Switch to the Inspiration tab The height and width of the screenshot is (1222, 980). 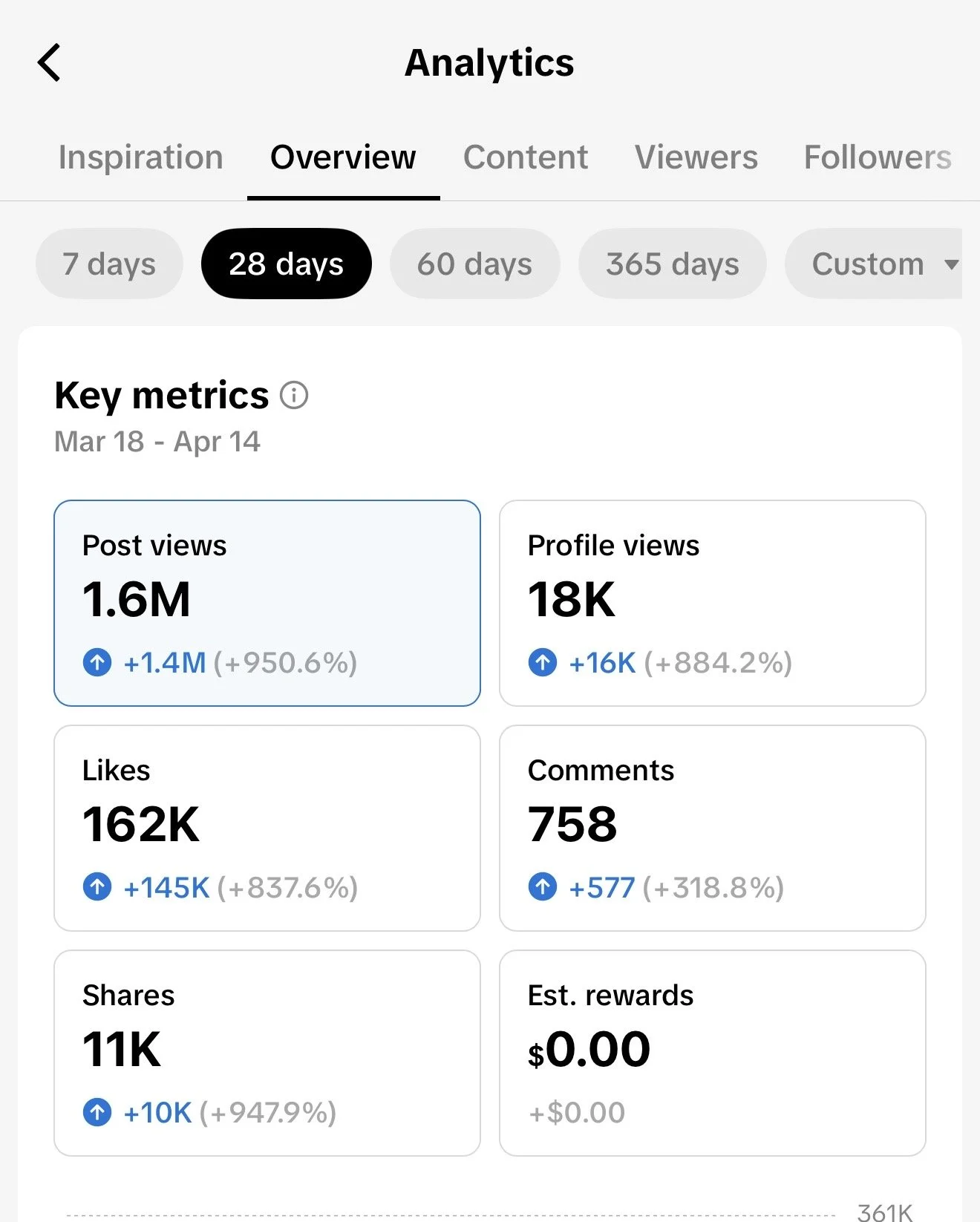(x=141, y=157)
